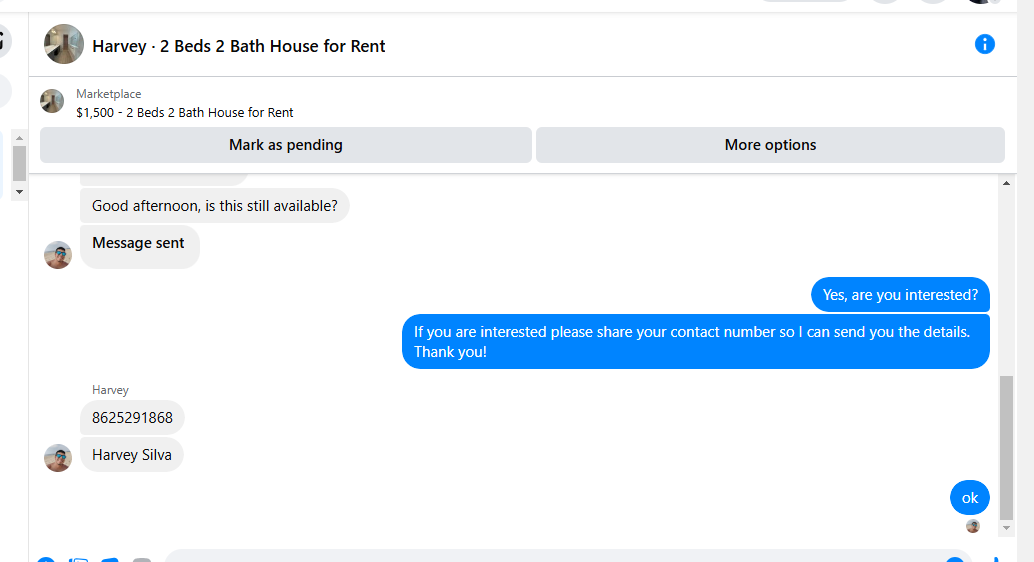
Task: Open the '$1,500 - 2 Beds 2 Bath House for Rent' listing
Action: pos(185,113)
